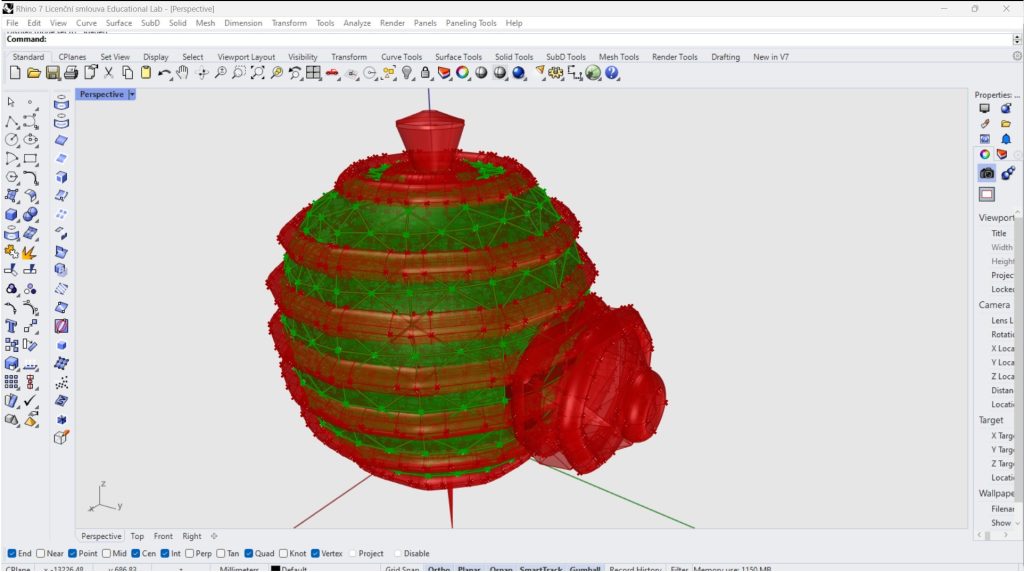Enable the Near osnap checkbox
This screenshot has height=572, width=1024.
(x=40, y=554)
